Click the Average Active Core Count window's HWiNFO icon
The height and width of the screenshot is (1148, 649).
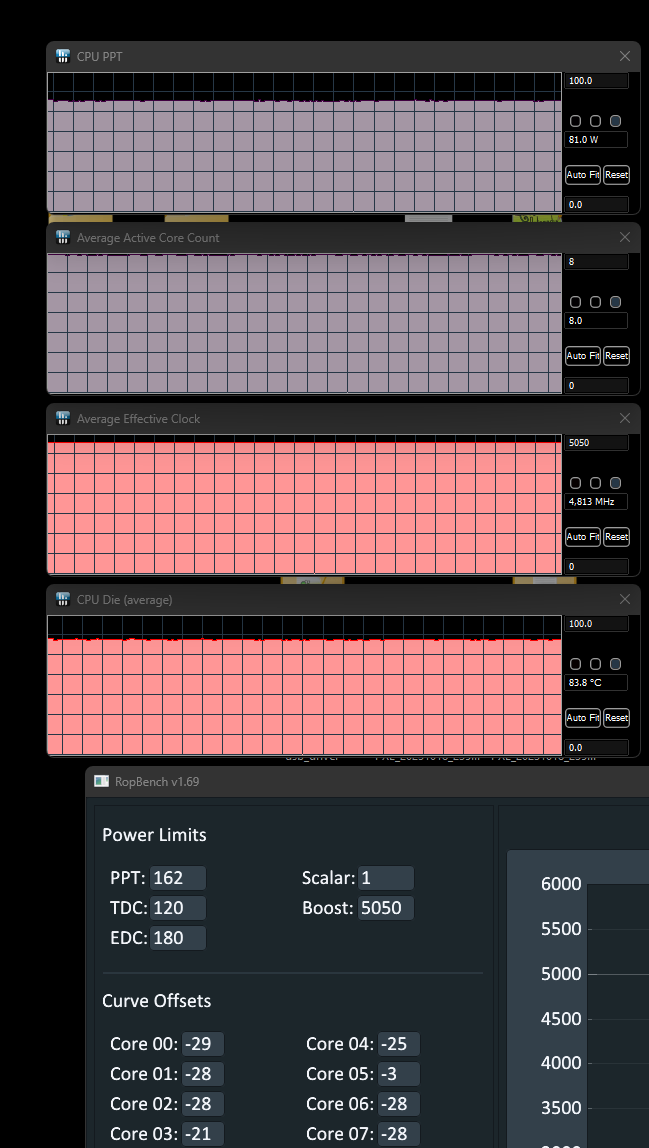62,237
